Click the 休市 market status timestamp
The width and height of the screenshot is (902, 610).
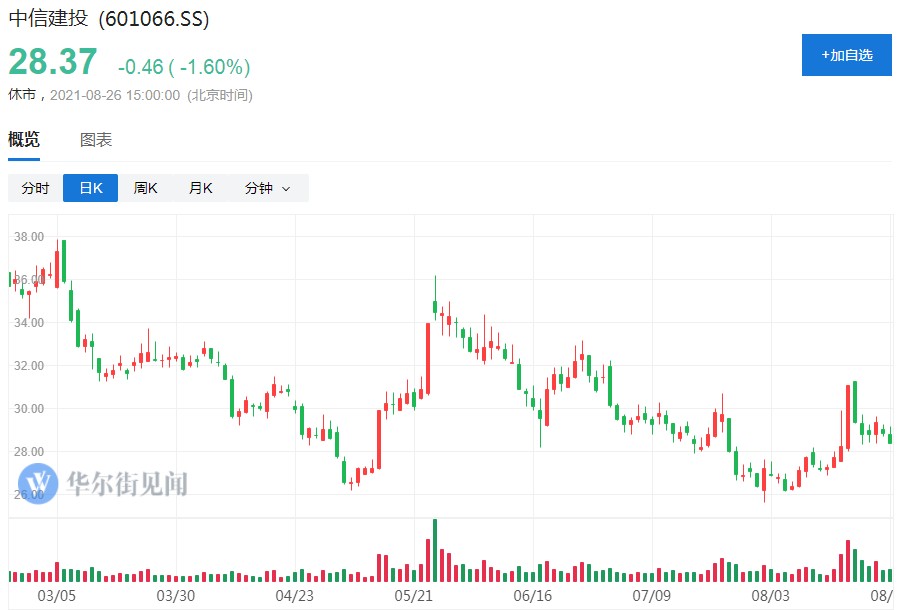click(130, 95)
